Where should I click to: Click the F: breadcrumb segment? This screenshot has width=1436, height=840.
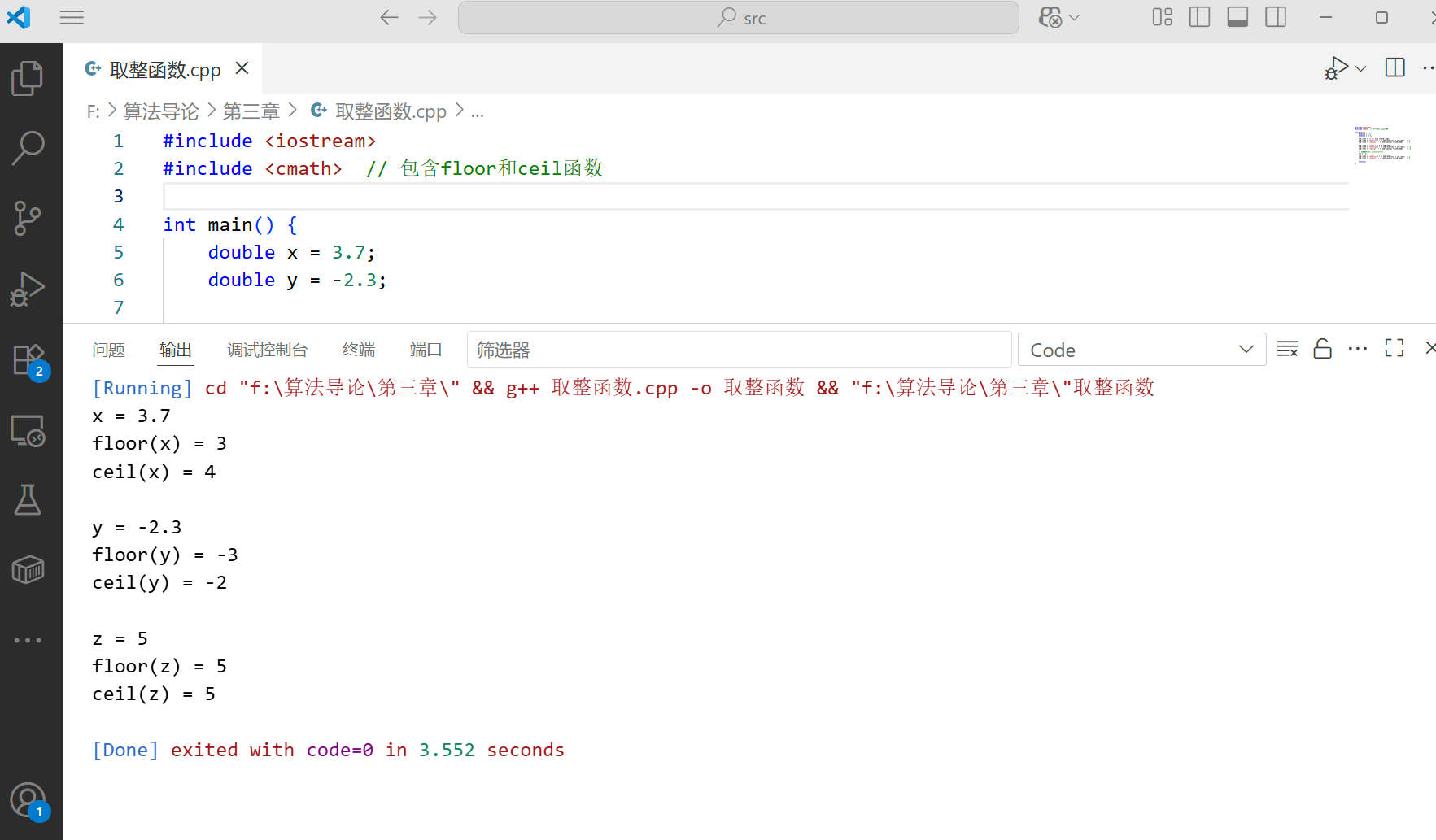pyautogui.click(x=94, y=112)
